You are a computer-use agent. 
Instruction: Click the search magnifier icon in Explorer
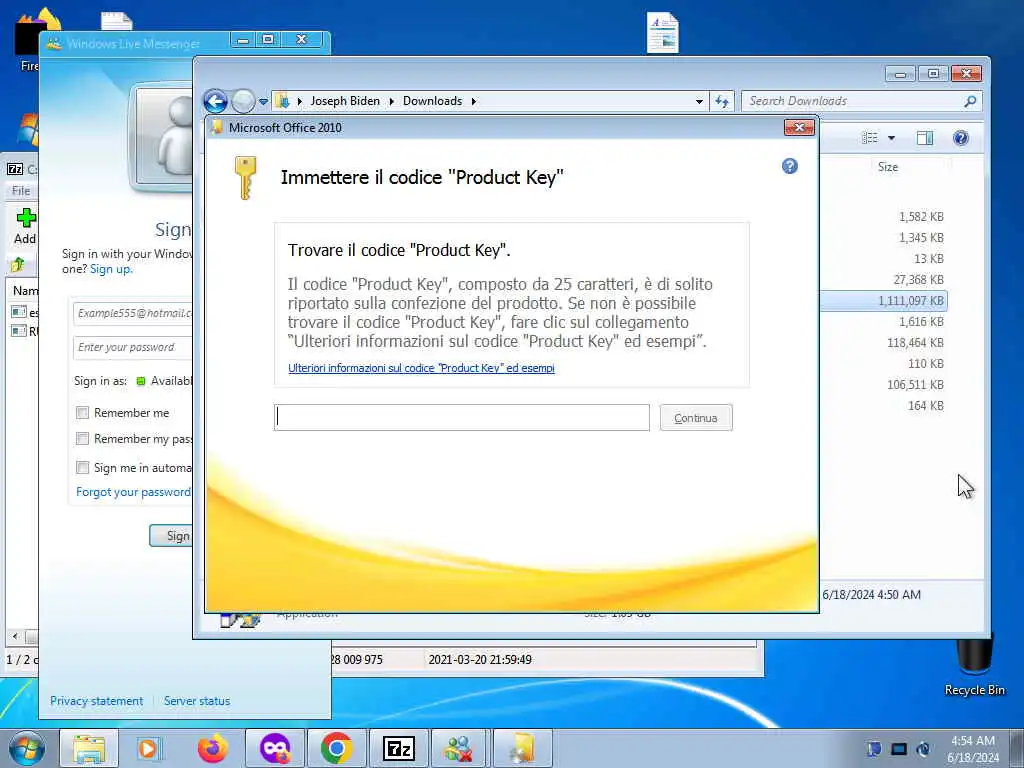[970, 101]
